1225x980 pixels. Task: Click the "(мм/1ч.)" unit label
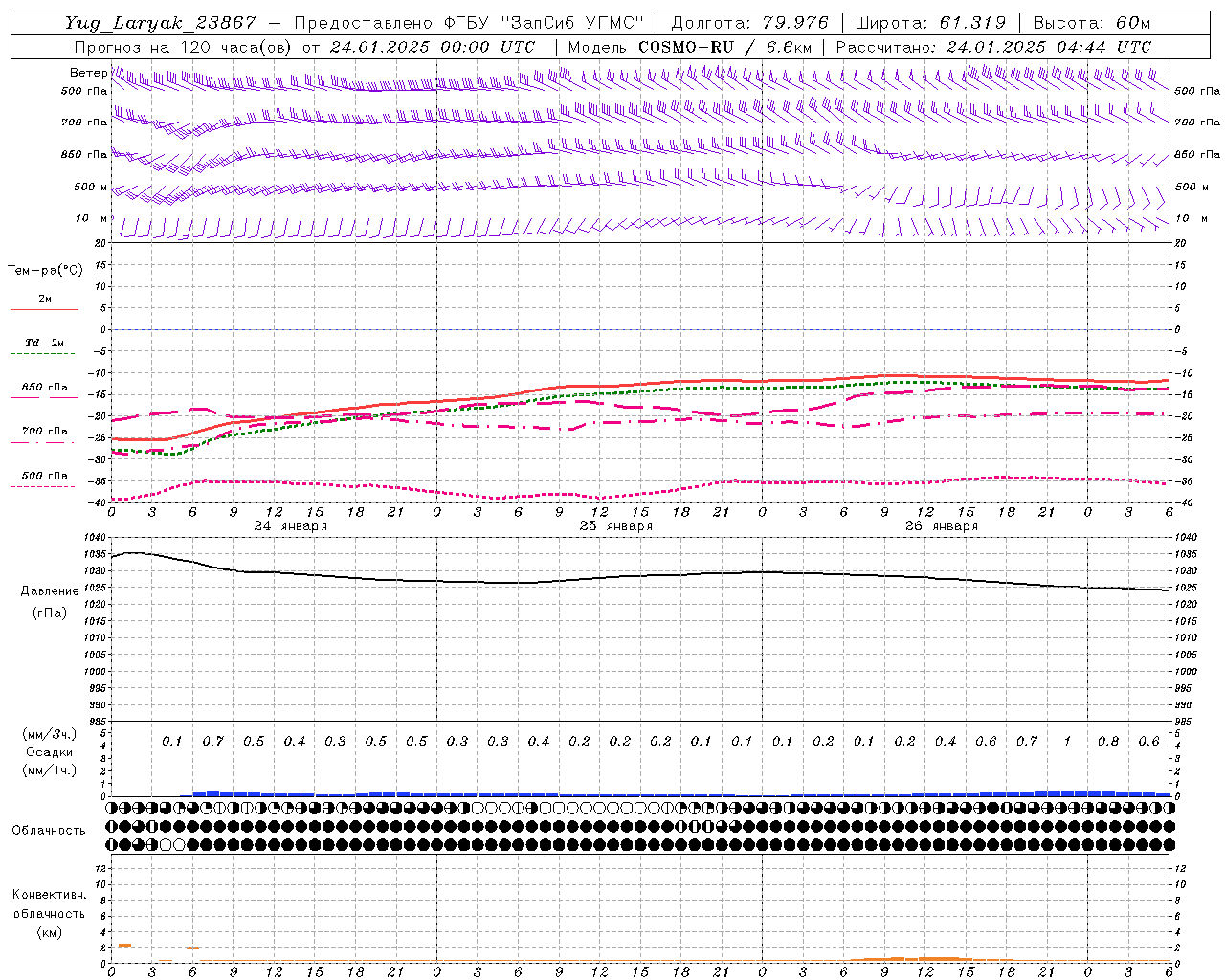pyautogui.click(x=50, y=770)
